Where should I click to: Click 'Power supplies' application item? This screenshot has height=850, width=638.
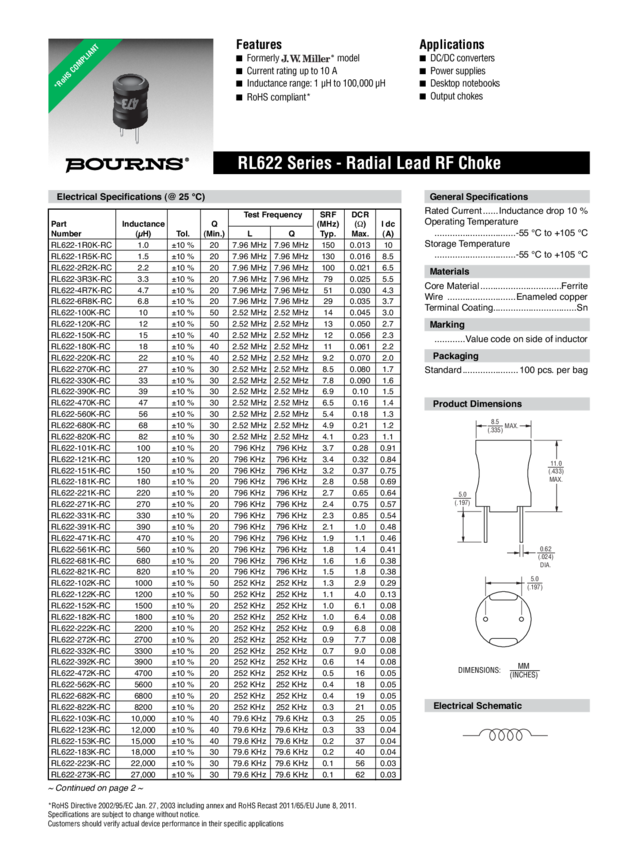tap(457, 71)
